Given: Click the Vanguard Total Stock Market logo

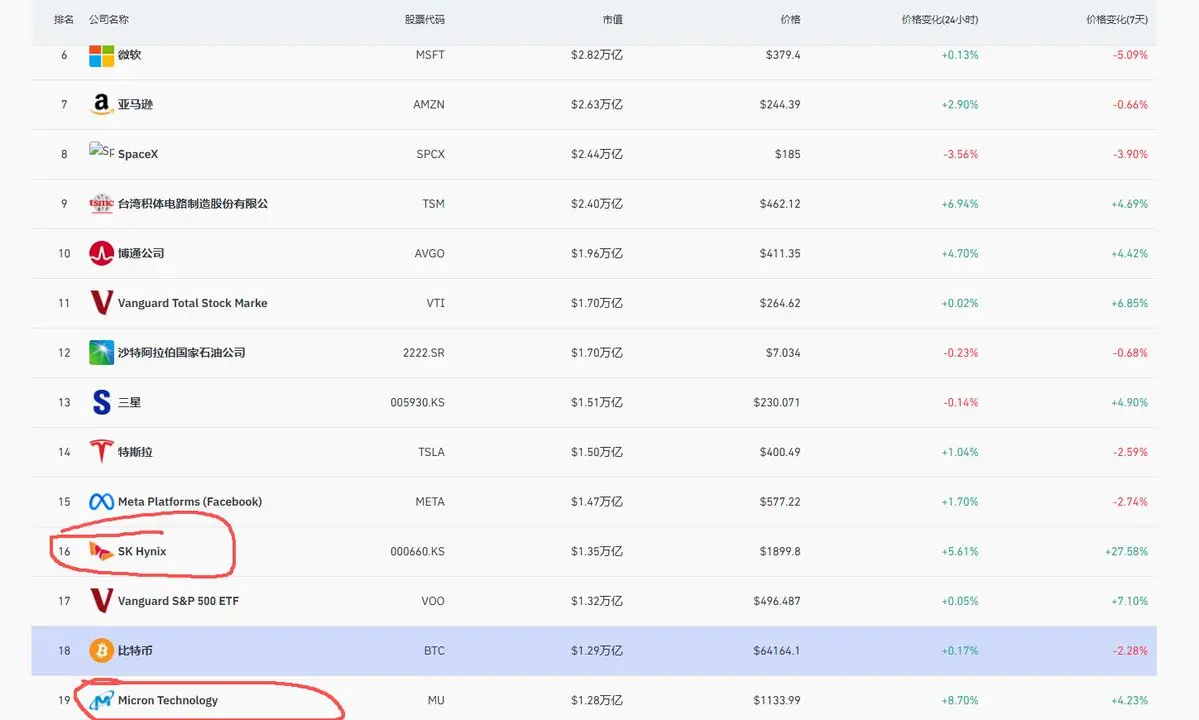Looking at the screenshot, I should point(101,303).
